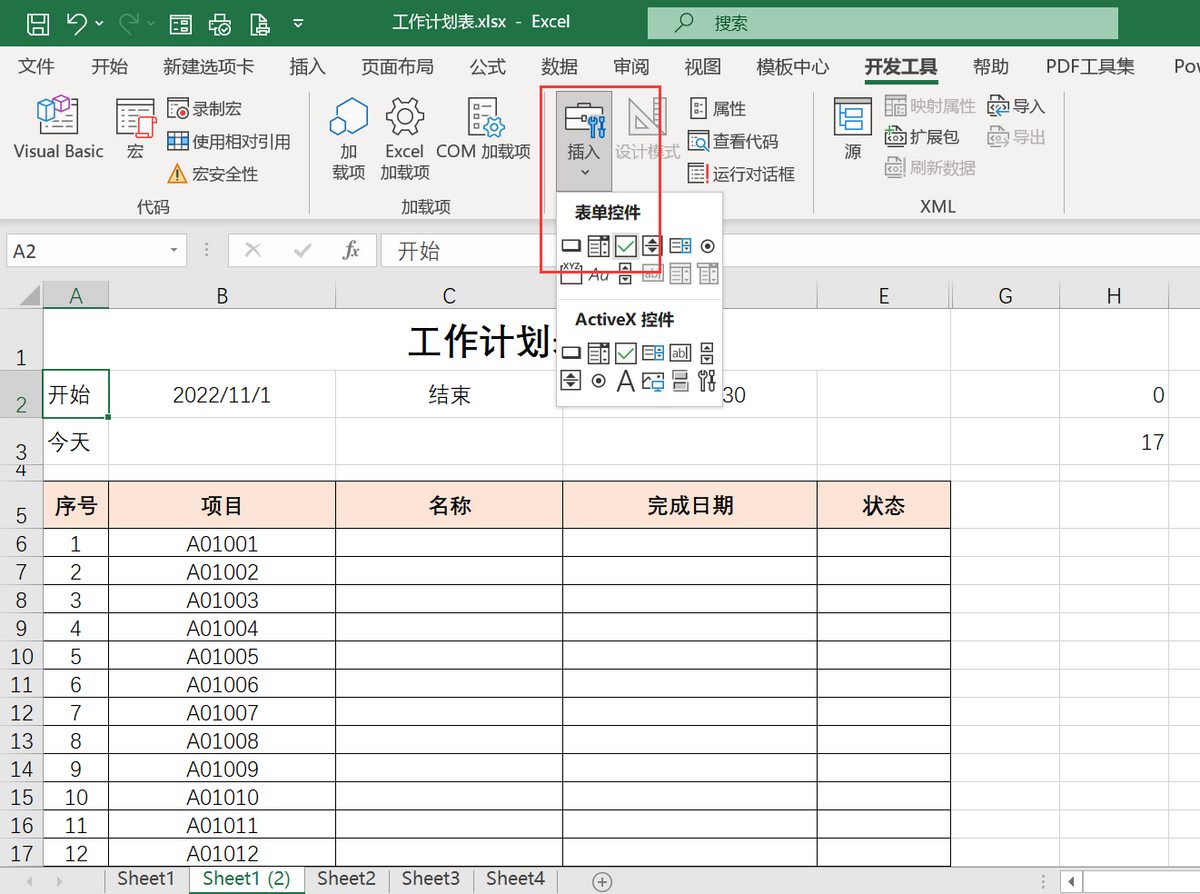
Task: Undo the last action
Action: pos(77,22)
